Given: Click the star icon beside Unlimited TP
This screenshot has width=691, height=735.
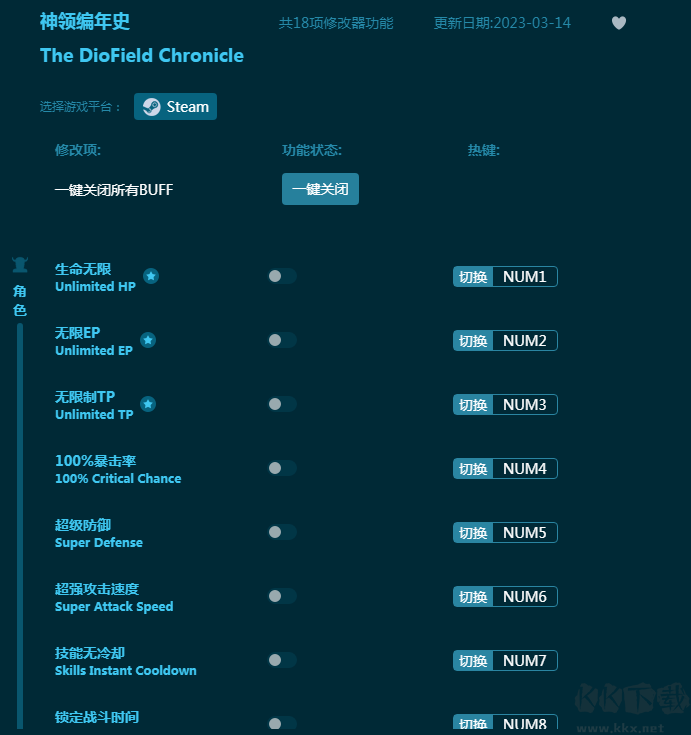Looking at the screenshot, I should tap(148, 404).
